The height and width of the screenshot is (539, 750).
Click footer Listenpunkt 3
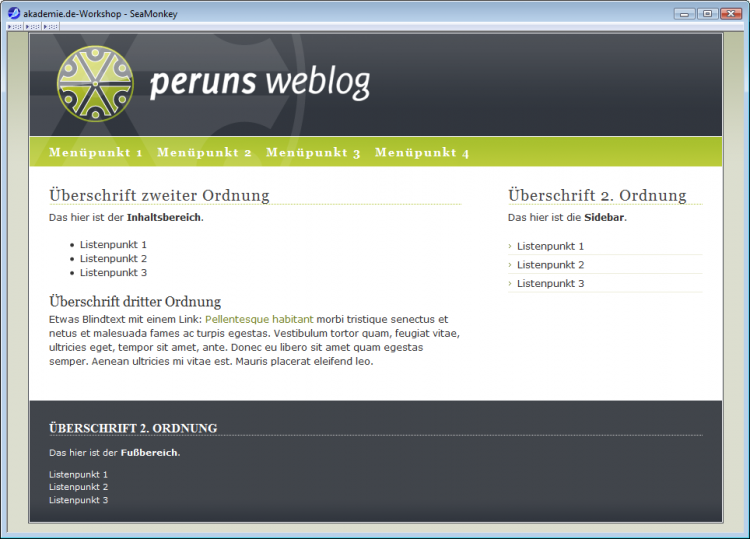point(78,500)
